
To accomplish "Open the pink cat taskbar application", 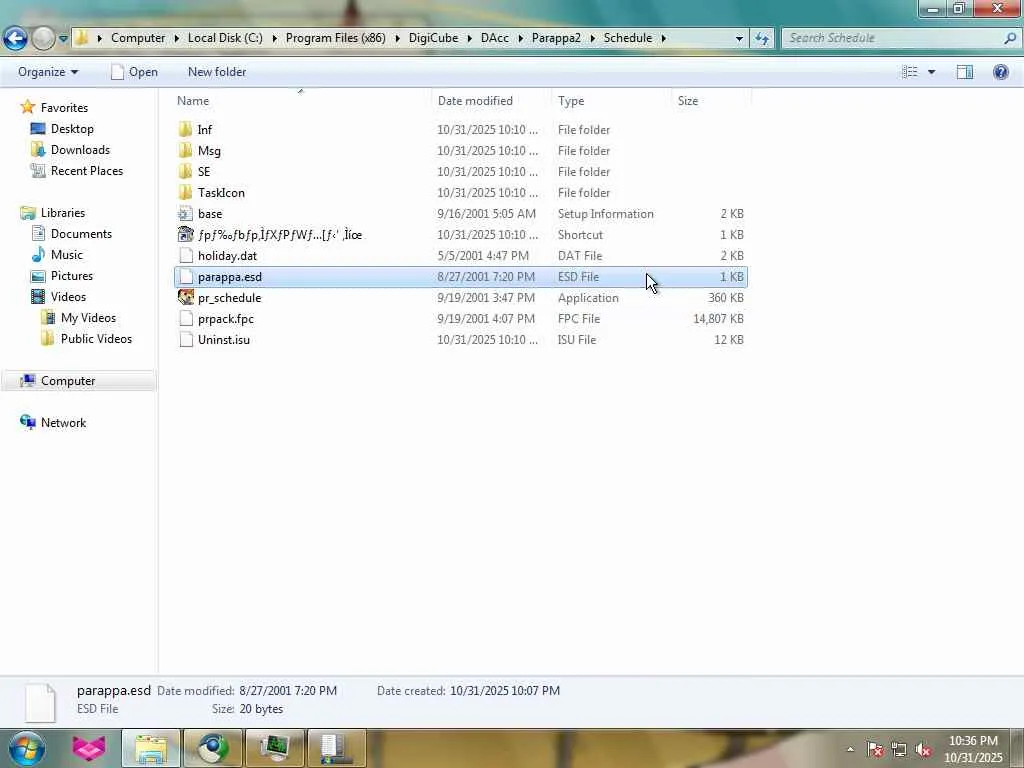I will [89, 748].
